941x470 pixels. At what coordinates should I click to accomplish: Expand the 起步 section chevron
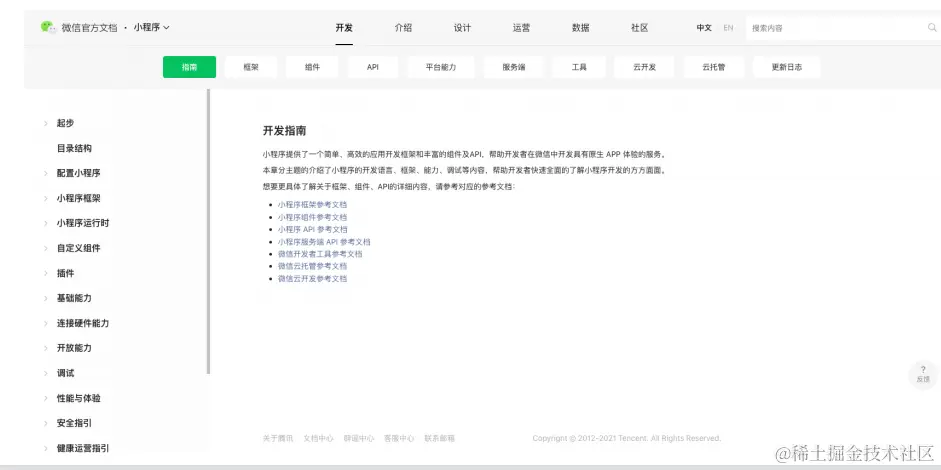coord(46,123)
